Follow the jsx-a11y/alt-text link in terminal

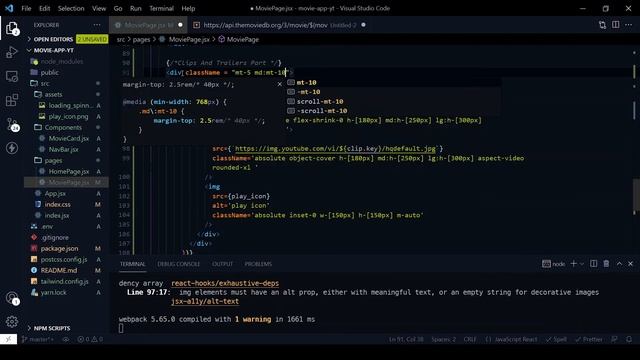(x=205, y=302)
